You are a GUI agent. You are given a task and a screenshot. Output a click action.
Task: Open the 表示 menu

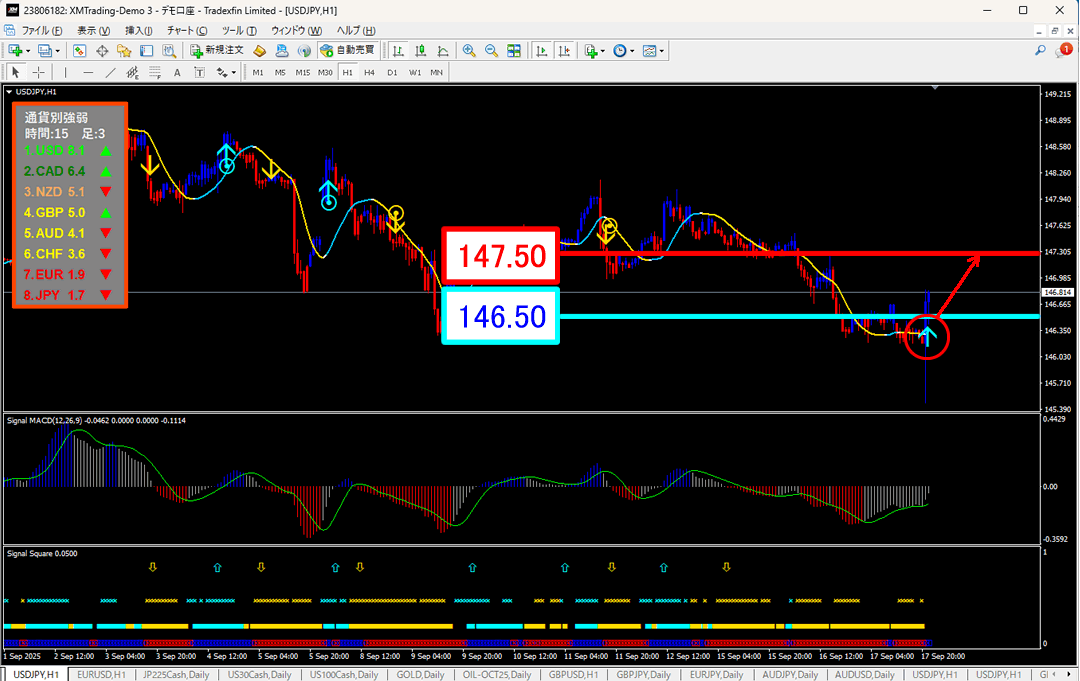pyautogui.click(x=93, y=30)
